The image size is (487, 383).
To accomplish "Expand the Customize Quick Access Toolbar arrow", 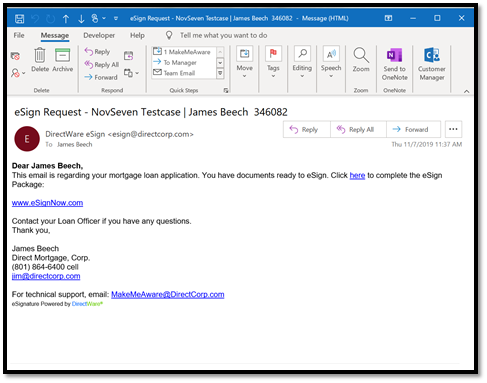I will pyautogui.click(x=116, y=18).
